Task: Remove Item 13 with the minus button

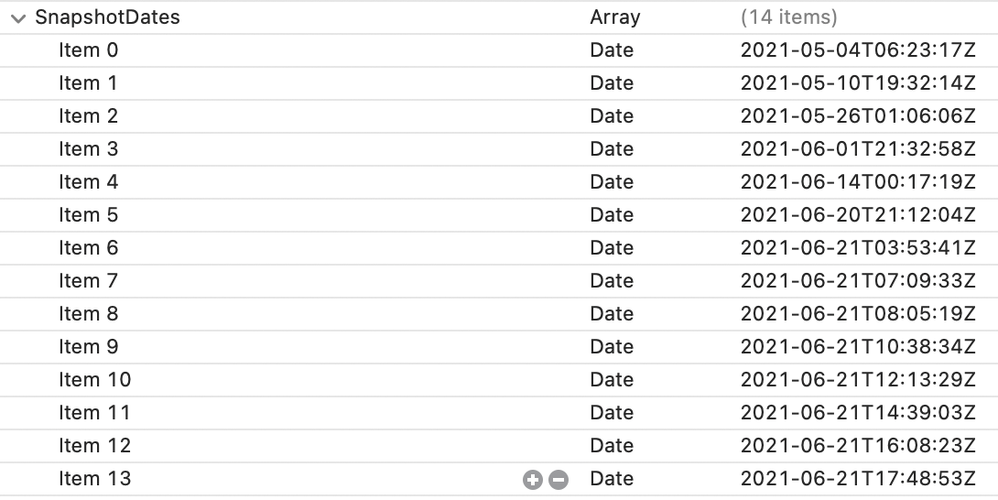Action: (558, 480)
